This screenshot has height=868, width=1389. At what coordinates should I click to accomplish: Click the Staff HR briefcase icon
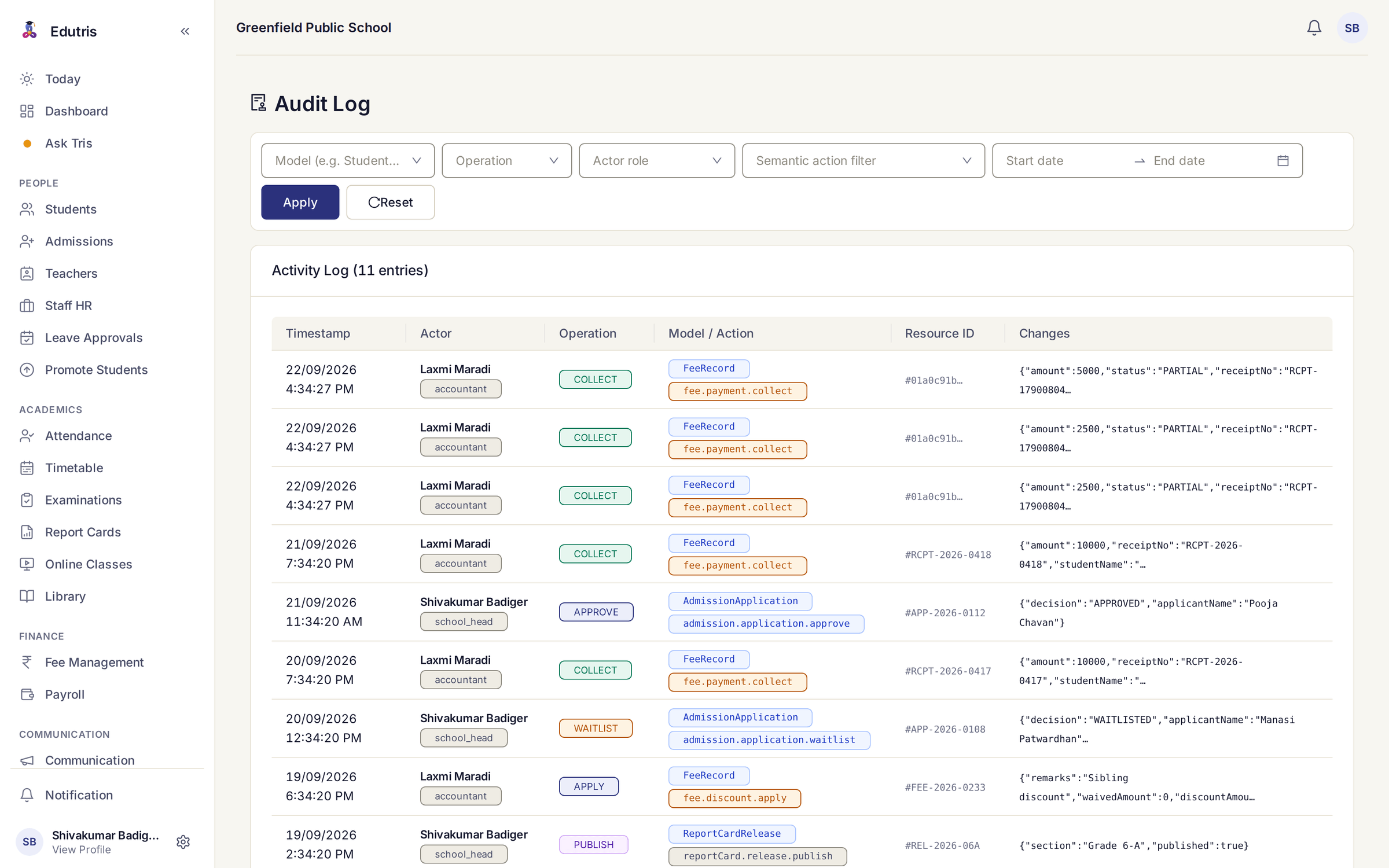(27, 306)
